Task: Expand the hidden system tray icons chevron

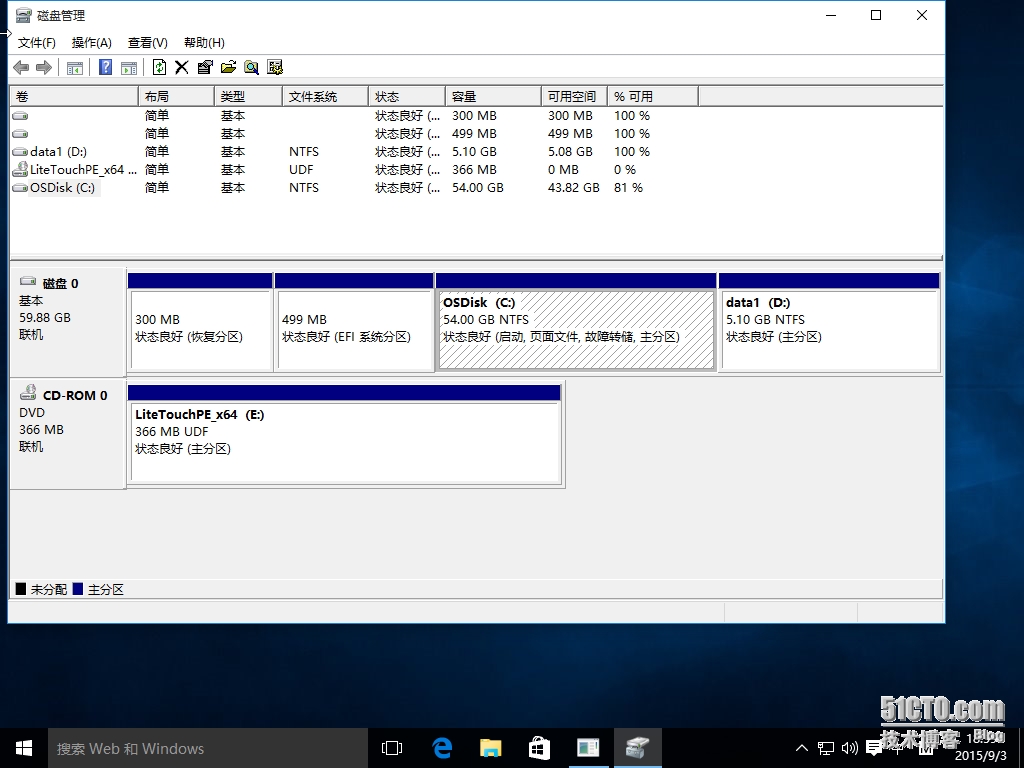Action: 802,748
